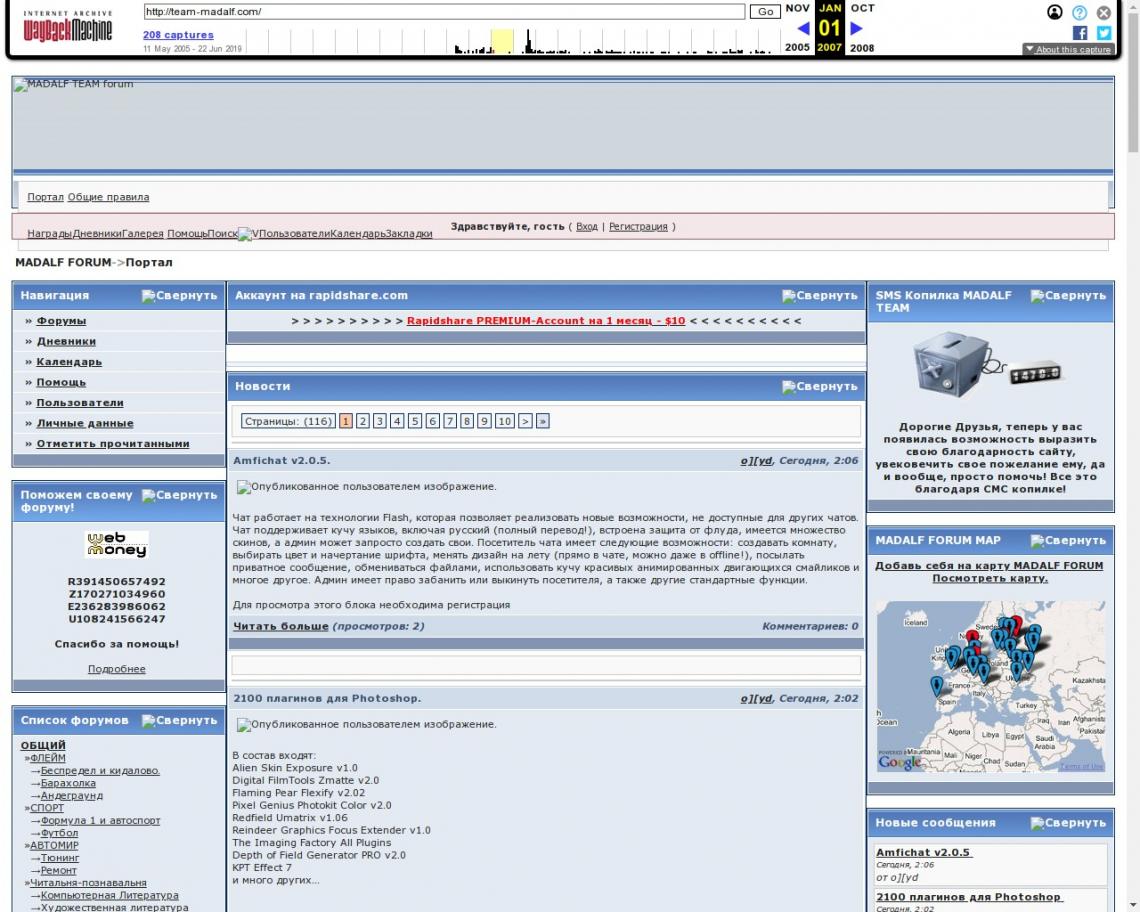The width and height of the screenshot is (1140, 912).
Task: Collapse the Новости block
Action: click(820, 387)
